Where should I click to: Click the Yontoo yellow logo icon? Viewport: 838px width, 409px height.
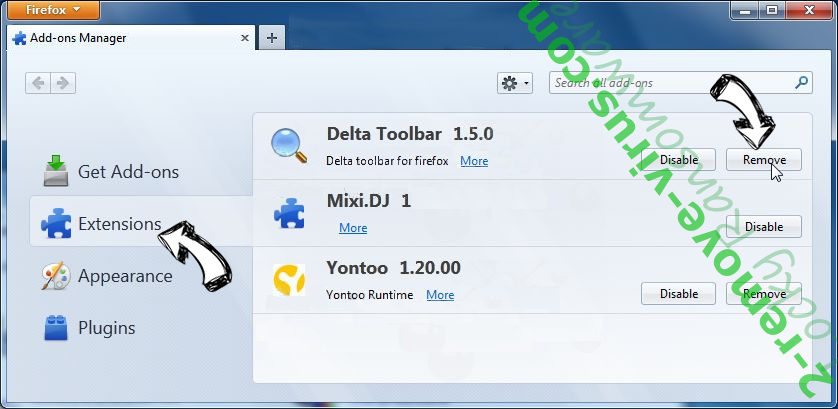(x=289, y=280)
